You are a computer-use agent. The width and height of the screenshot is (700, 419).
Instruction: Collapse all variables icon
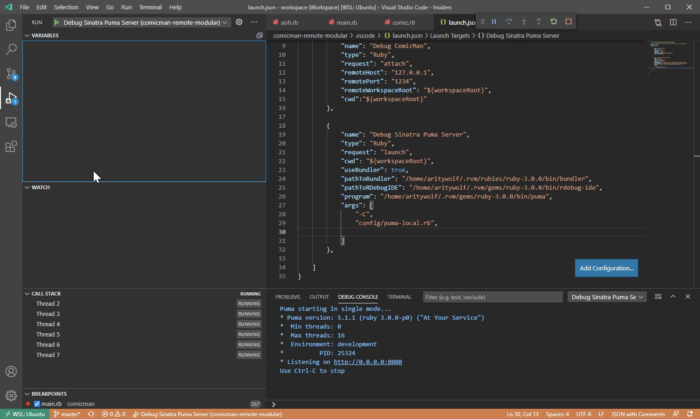[x=259, y=35]
